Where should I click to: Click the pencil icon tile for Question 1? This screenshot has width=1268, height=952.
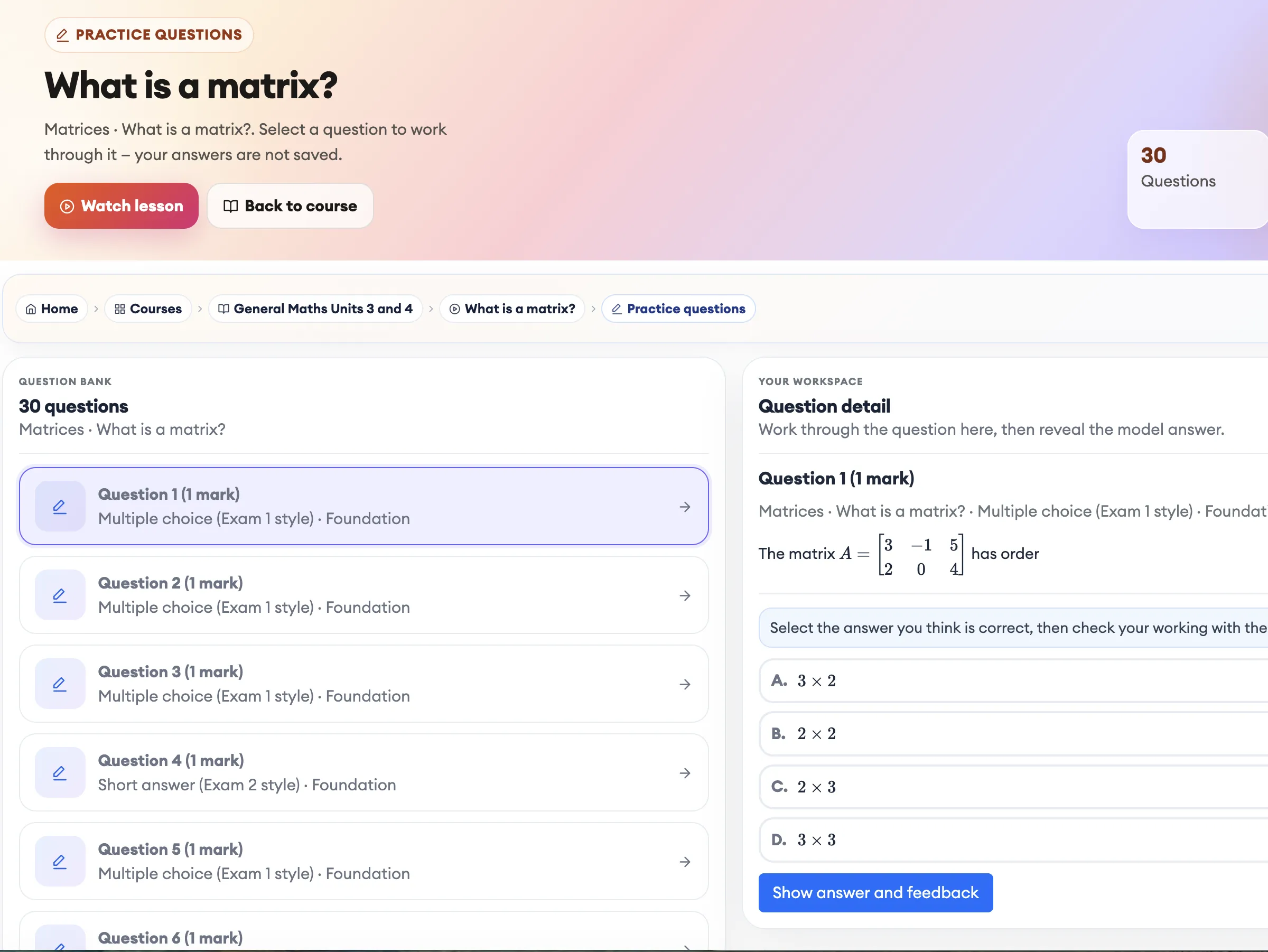pos(60,507)
